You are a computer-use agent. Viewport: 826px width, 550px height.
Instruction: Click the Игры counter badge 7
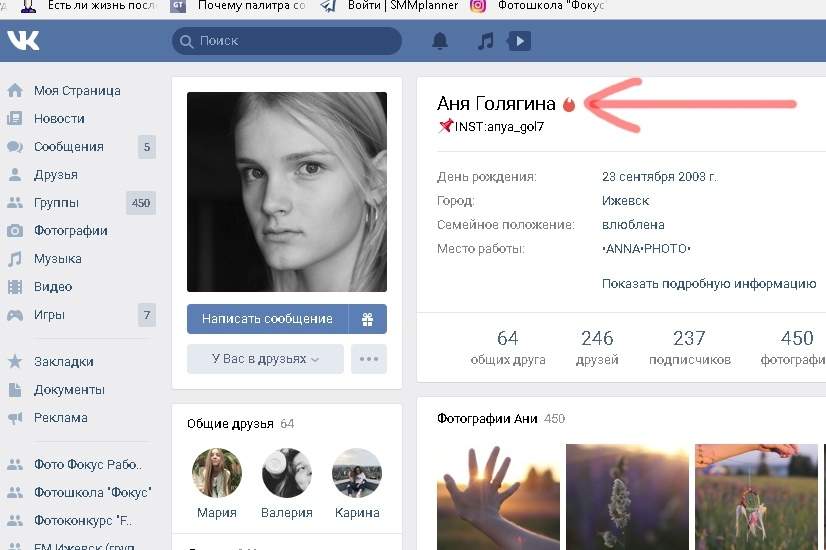147,315
